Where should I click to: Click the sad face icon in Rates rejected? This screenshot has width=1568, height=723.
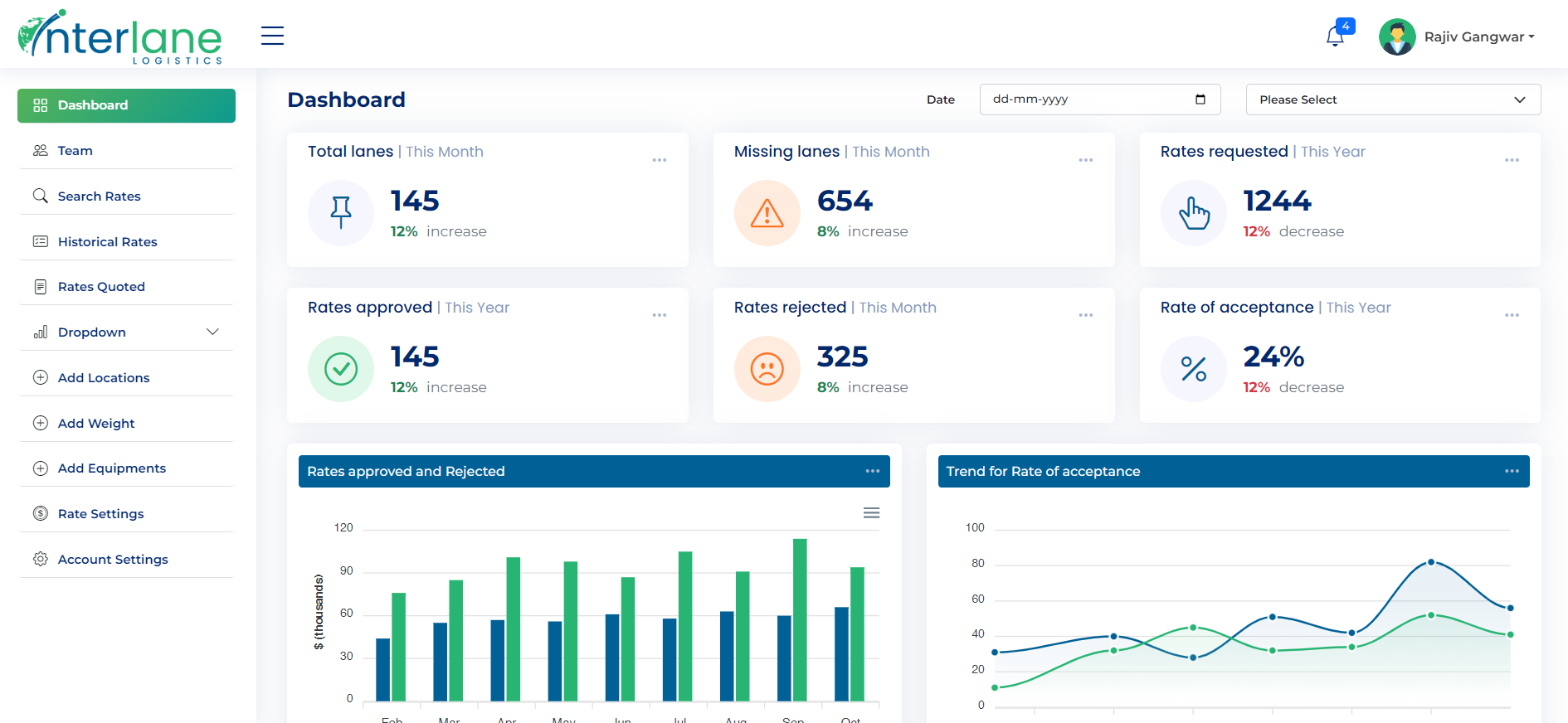(767, 369)
